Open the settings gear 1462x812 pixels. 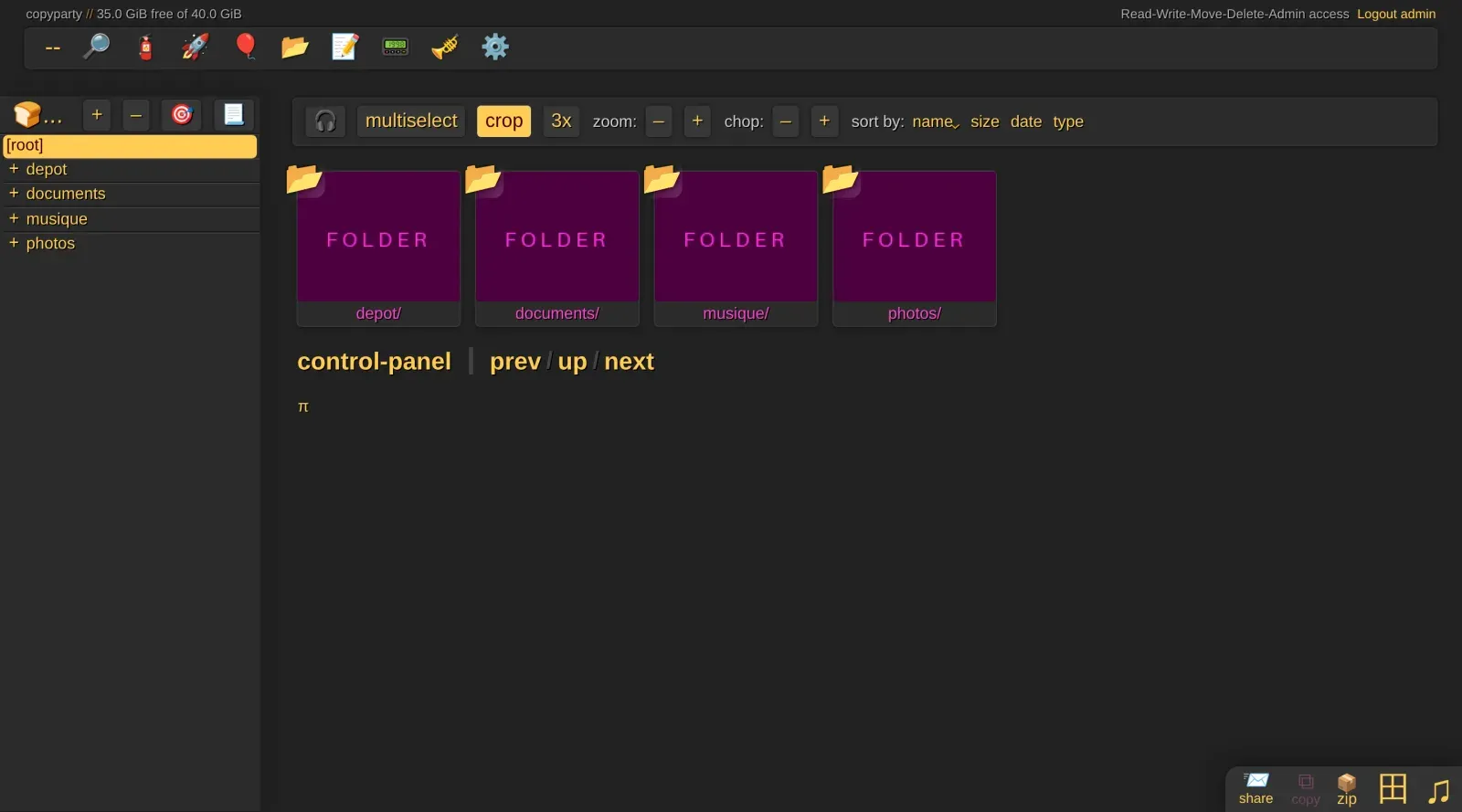(x=495, y=47)
